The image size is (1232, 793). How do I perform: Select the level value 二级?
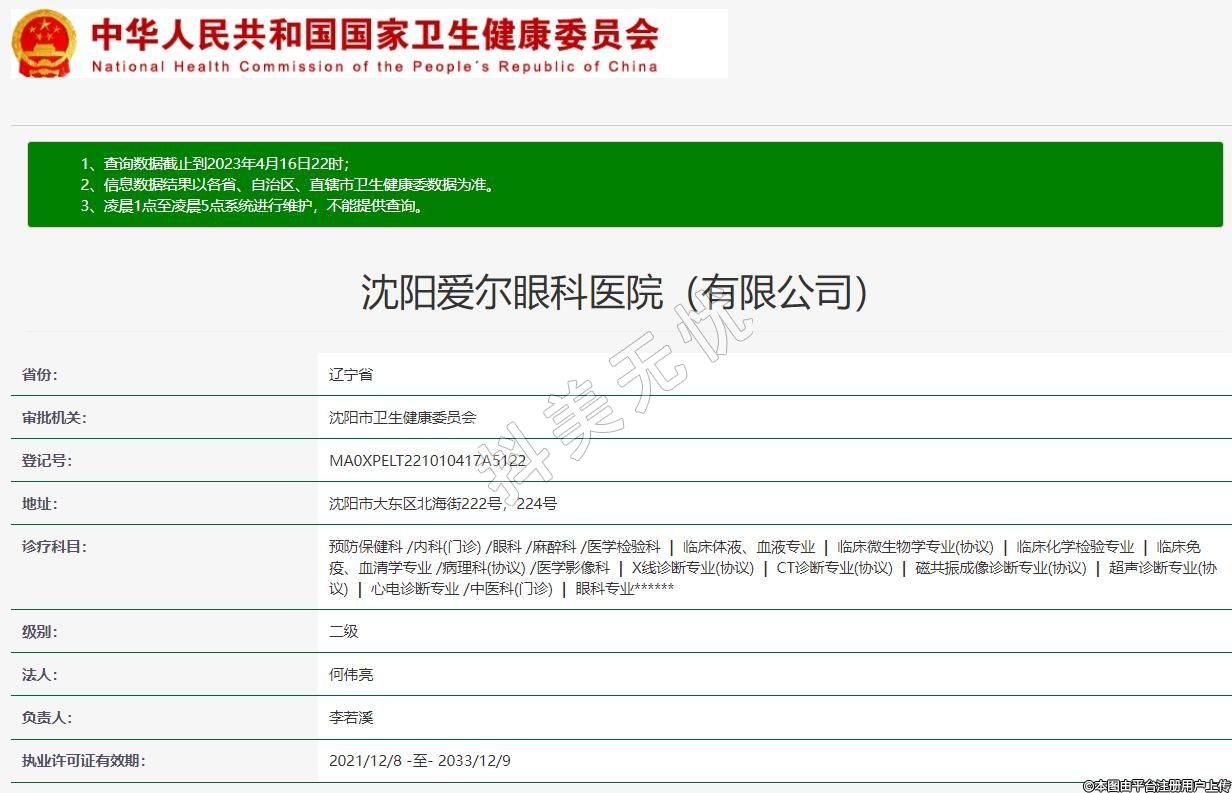[x=343, y=632]
